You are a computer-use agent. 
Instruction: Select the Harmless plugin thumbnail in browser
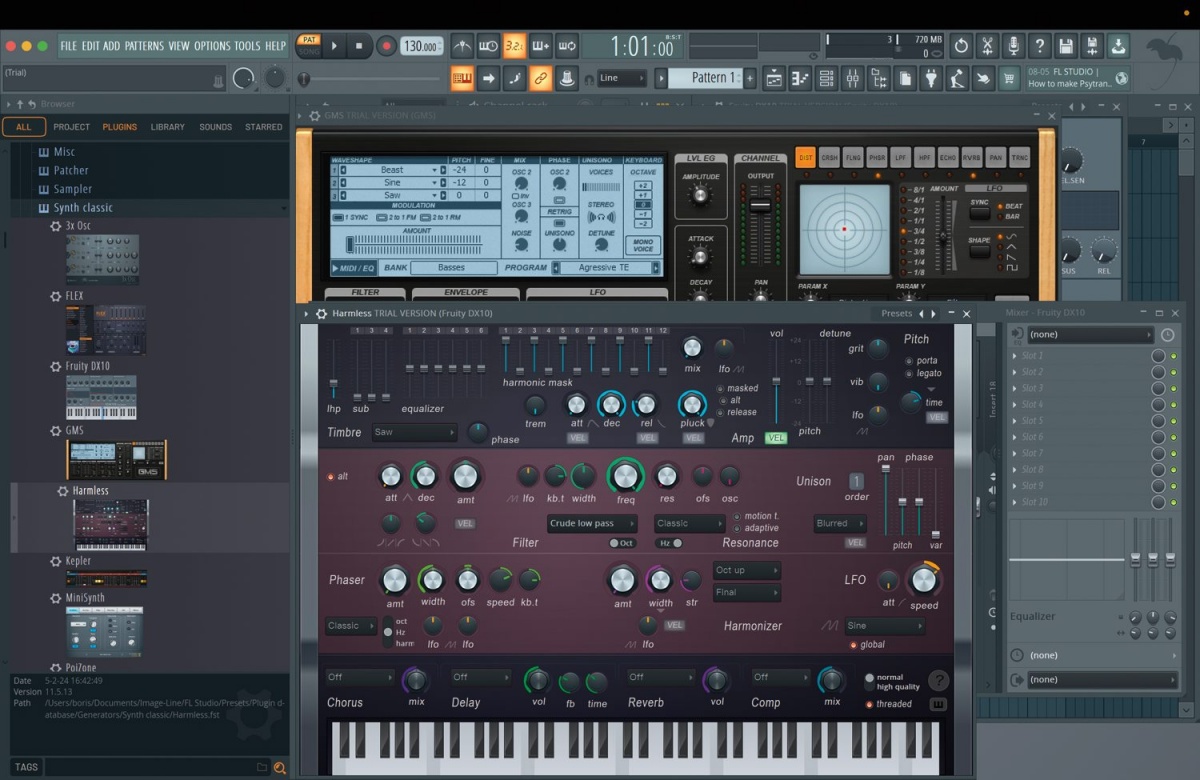(111, 525)
